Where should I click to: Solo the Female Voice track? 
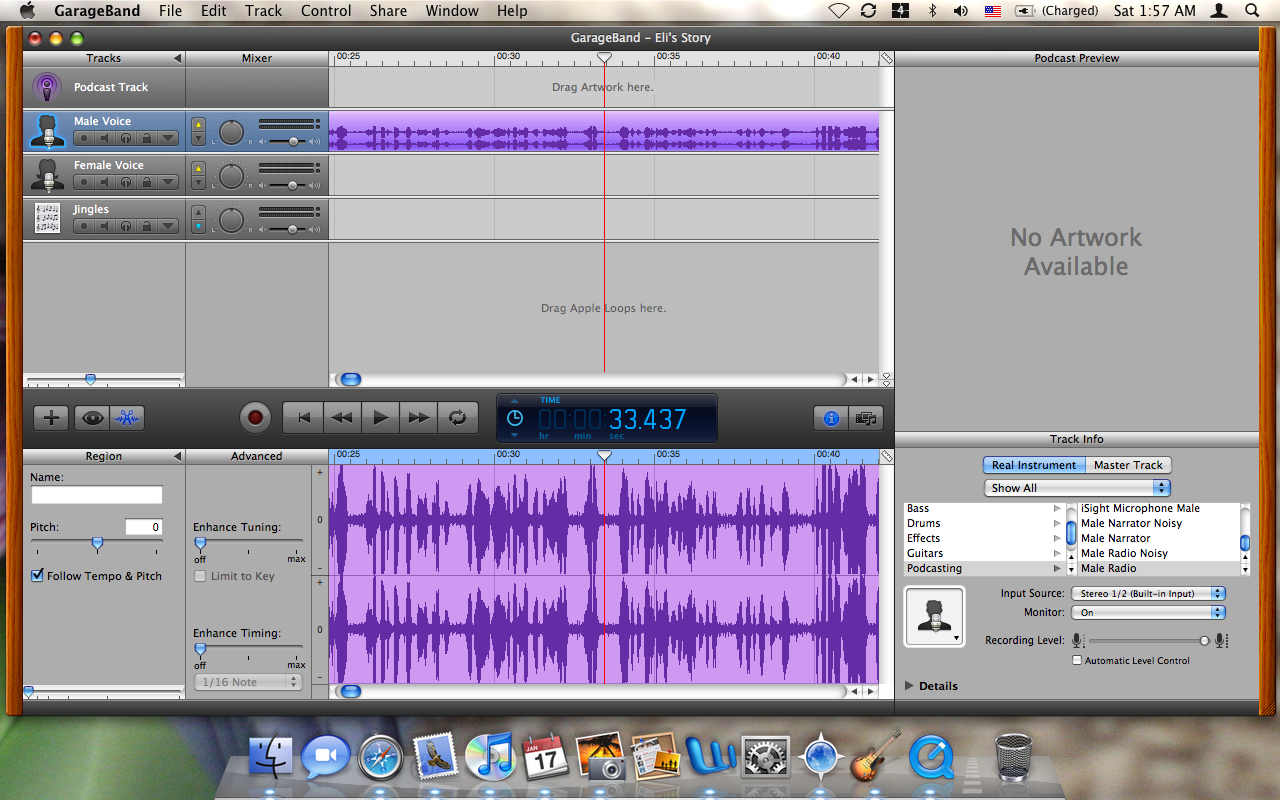(126, 182)
